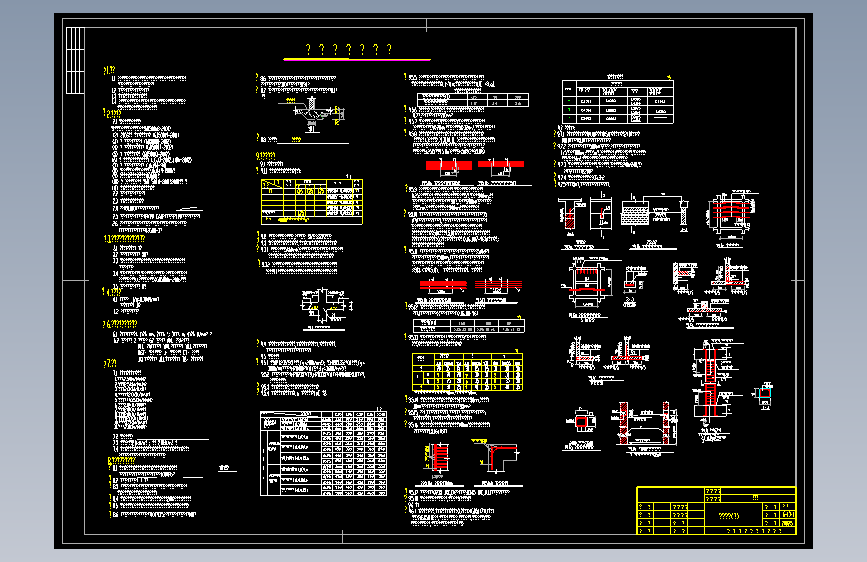Select the large white data table in second column

tap(323, 454)
